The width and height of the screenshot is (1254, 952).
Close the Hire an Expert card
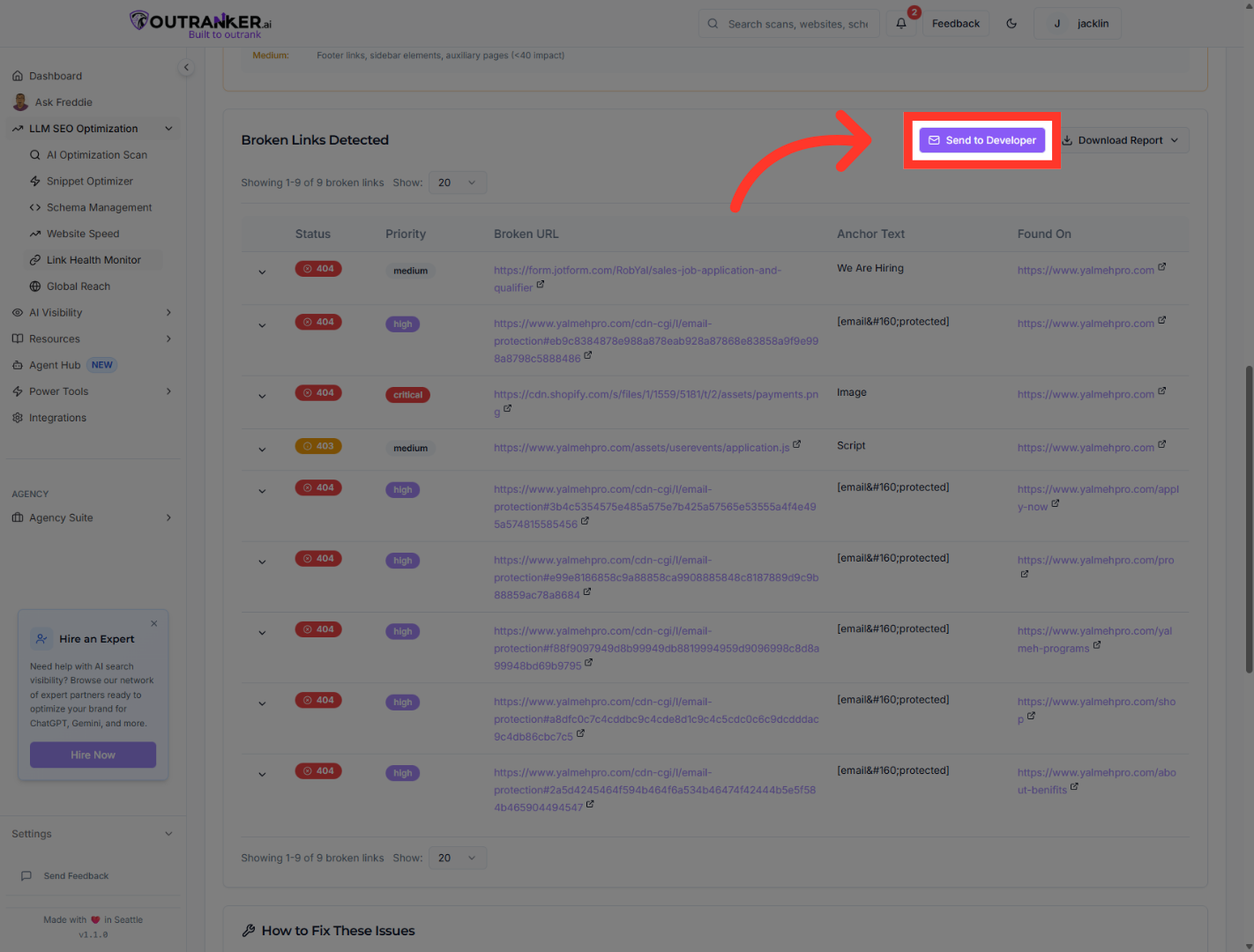(x=154, y=623)
